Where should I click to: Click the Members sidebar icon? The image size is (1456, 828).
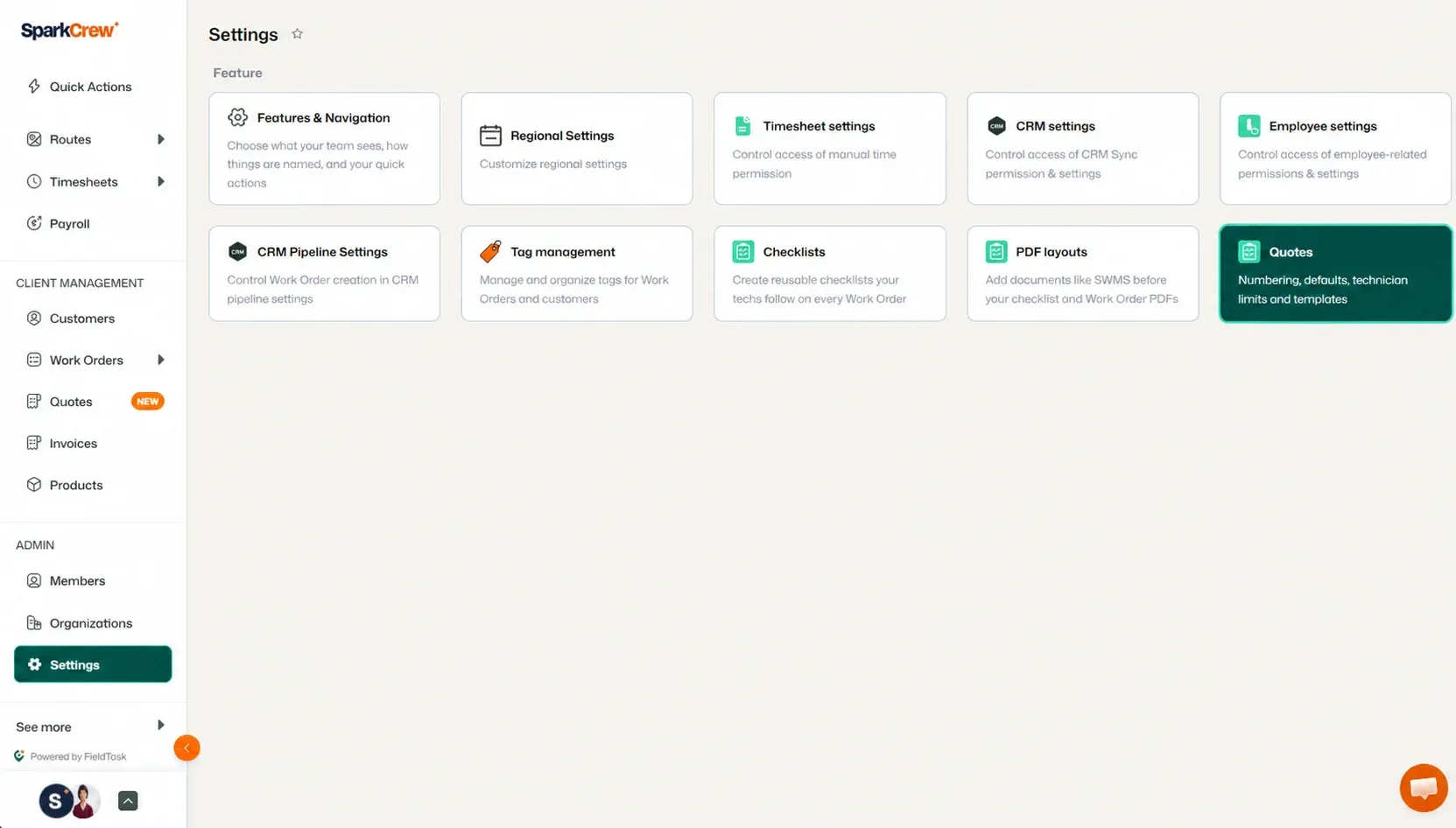[x=34, y=580]
